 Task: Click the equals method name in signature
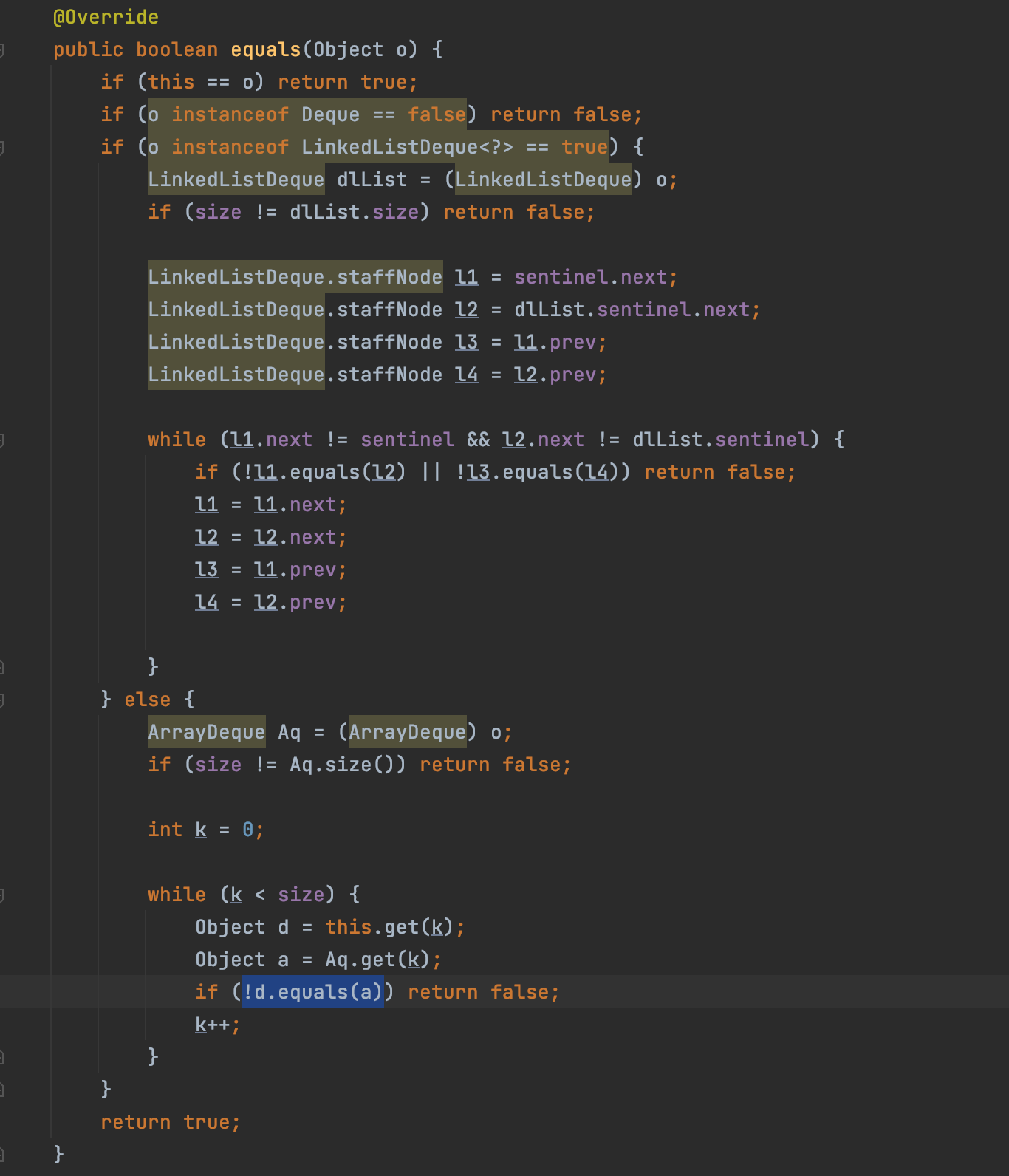265,49
